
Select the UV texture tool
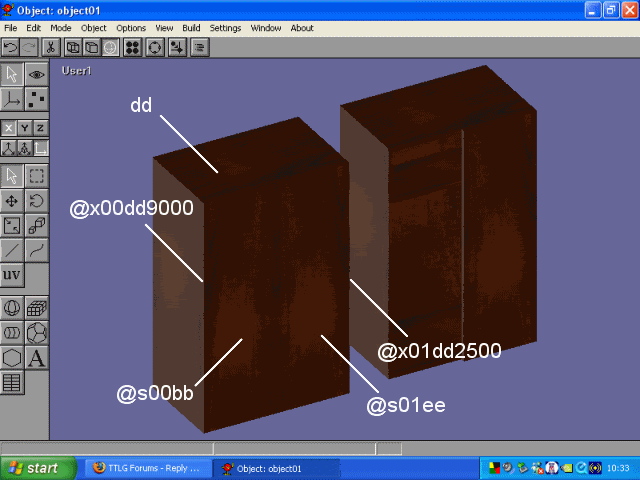pyautogui.click(x=12, y=275)
